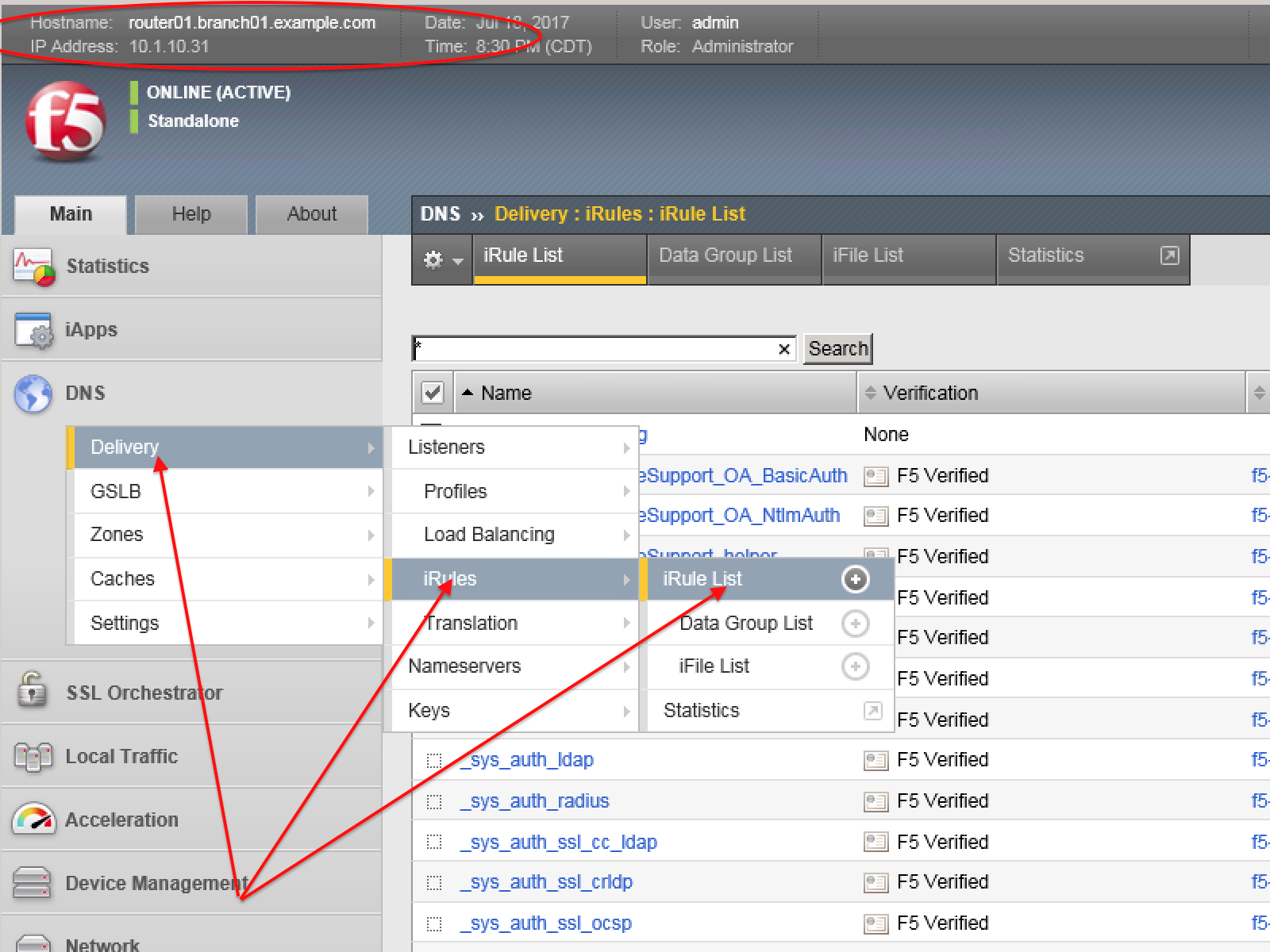Check the box for _sys_auth_ssl_ocsp
Viewport: 1270px width, 952px height.
pos(434,924)
